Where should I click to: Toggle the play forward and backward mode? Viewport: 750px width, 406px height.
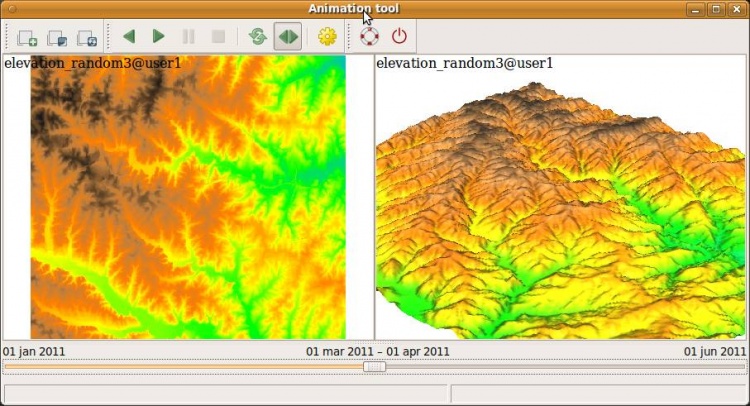click(288, 37)
